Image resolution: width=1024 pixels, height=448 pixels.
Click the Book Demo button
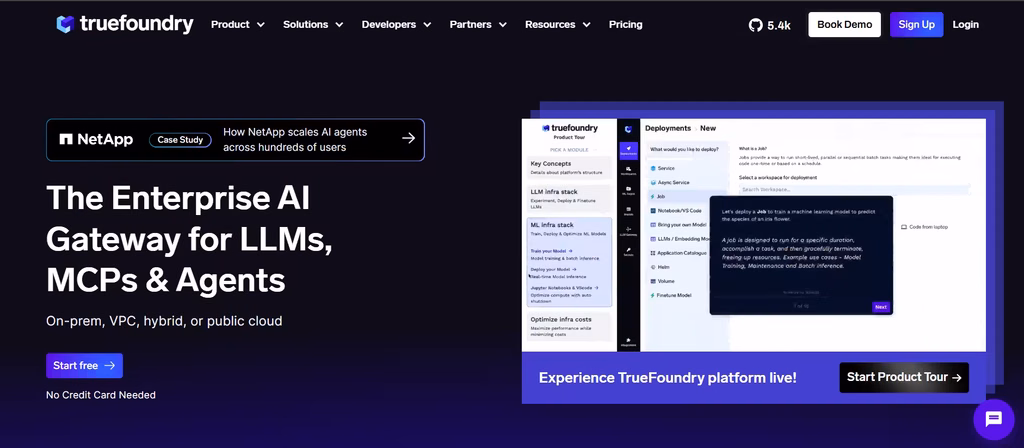[x=844, y=25]
